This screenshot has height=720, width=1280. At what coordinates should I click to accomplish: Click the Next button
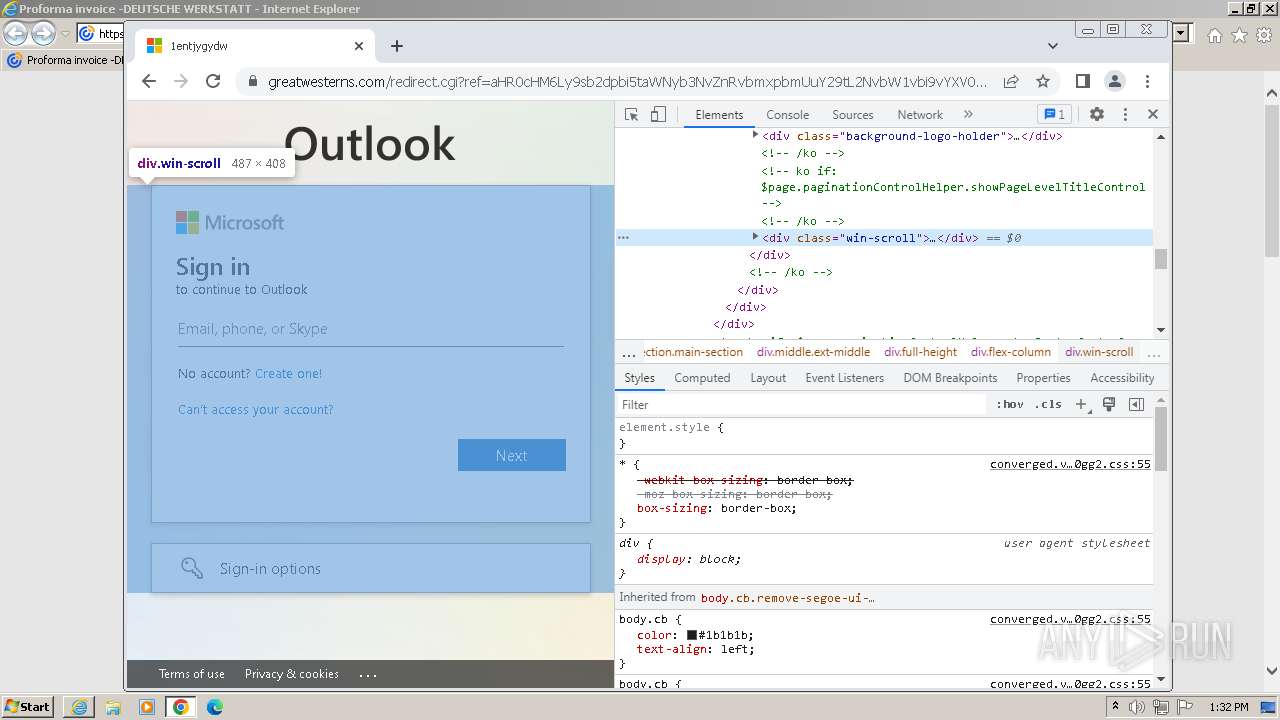tap(512, 455)
